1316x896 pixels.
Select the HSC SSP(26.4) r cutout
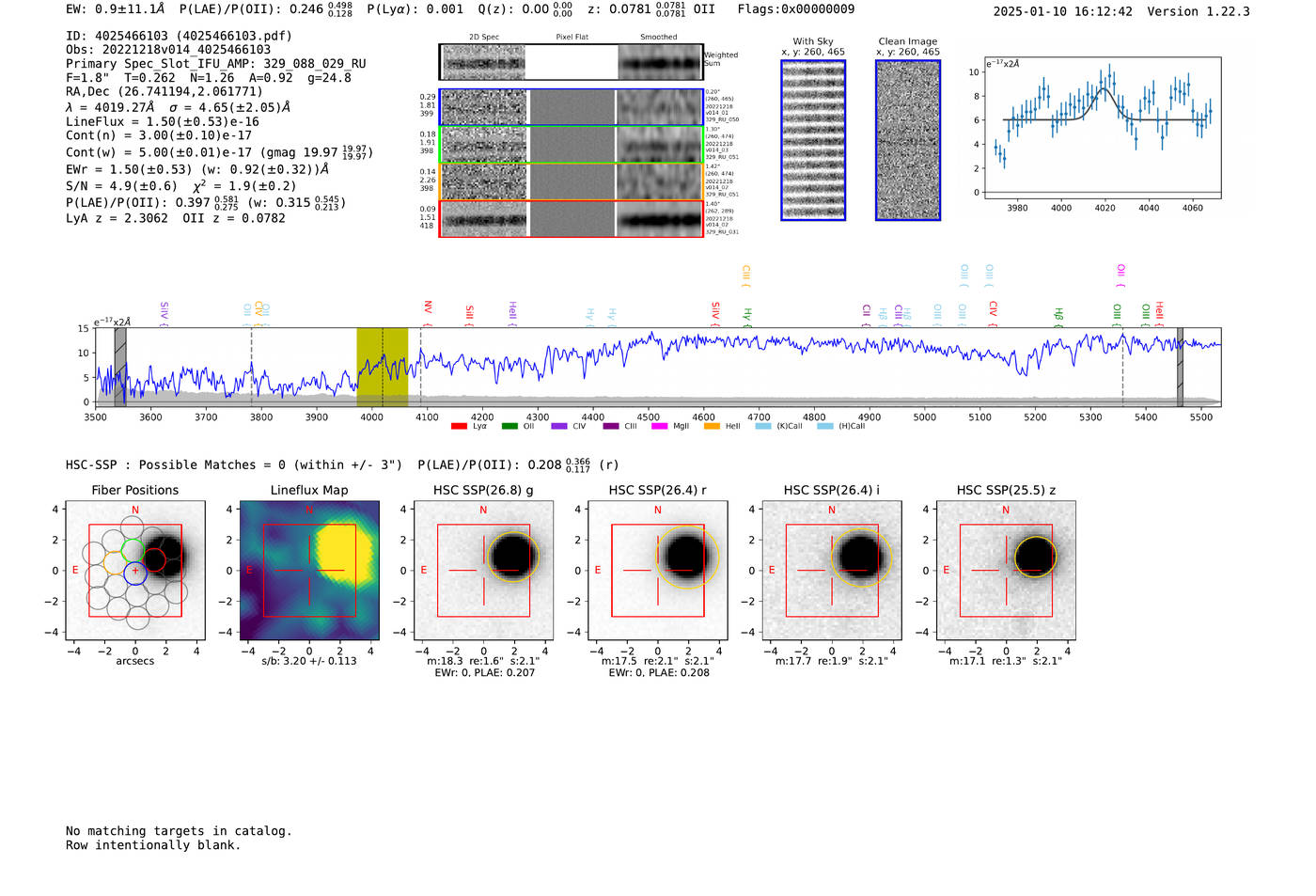pos(658,571)
